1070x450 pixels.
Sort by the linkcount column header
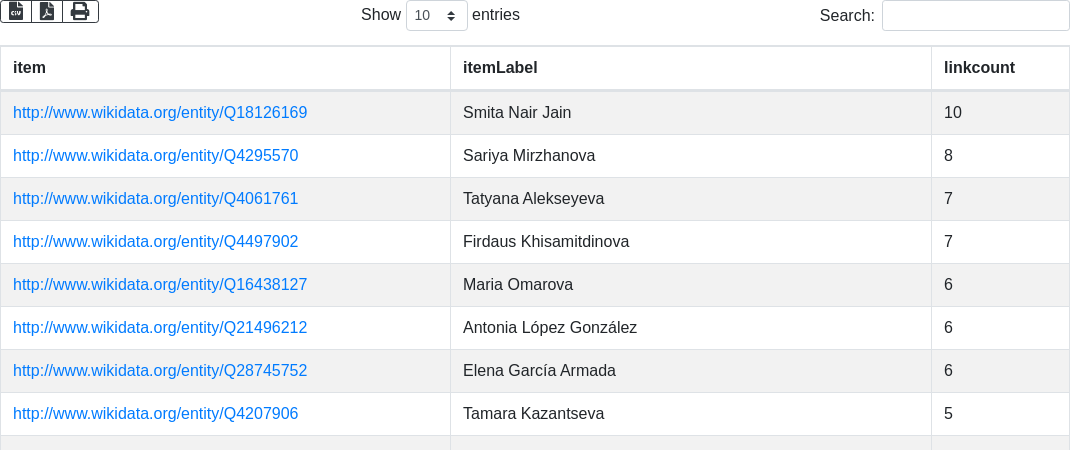[x=979, y=68]
